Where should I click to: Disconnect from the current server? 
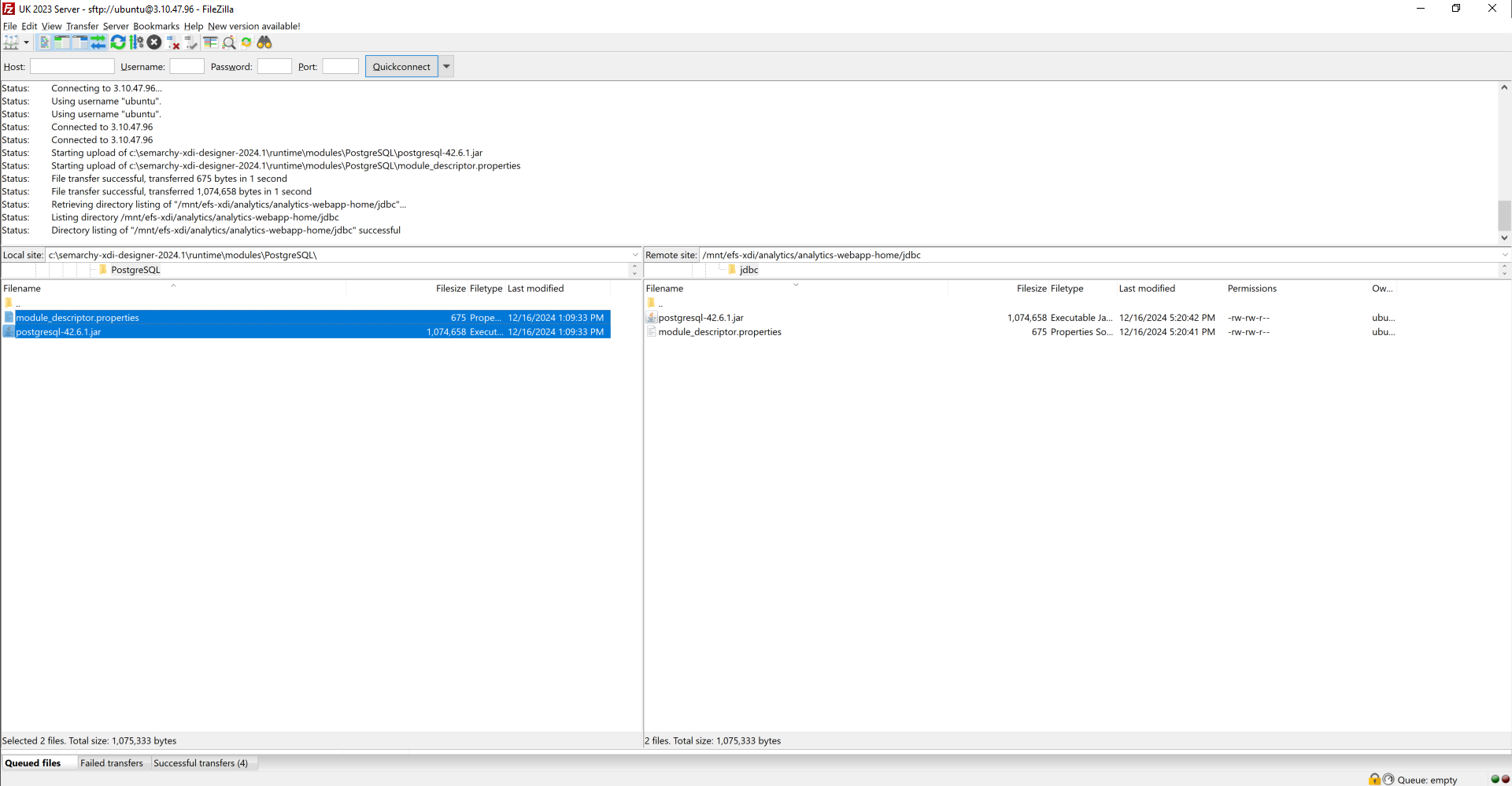tap(173, 42)
